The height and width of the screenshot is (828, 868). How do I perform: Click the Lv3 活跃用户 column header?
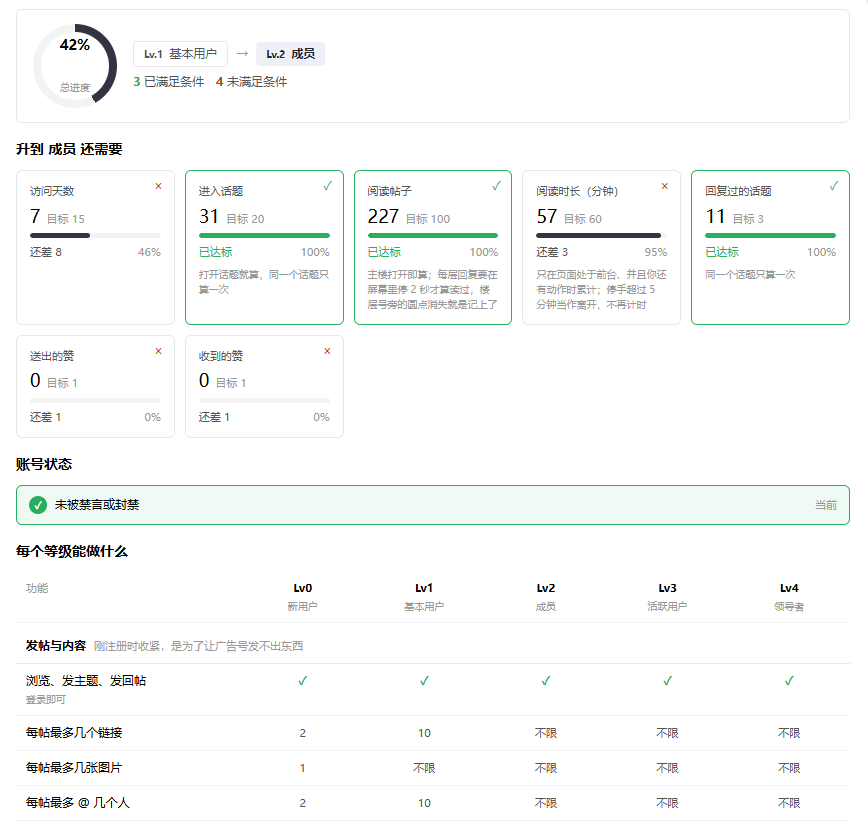click(x=668, y=597)
